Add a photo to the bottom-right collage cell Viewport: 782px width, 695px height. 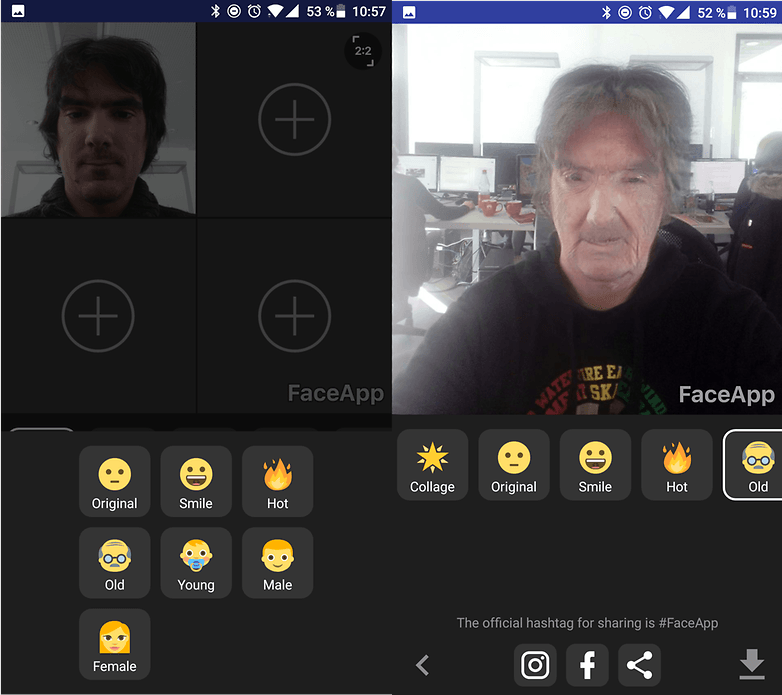[x=294, y=316]
